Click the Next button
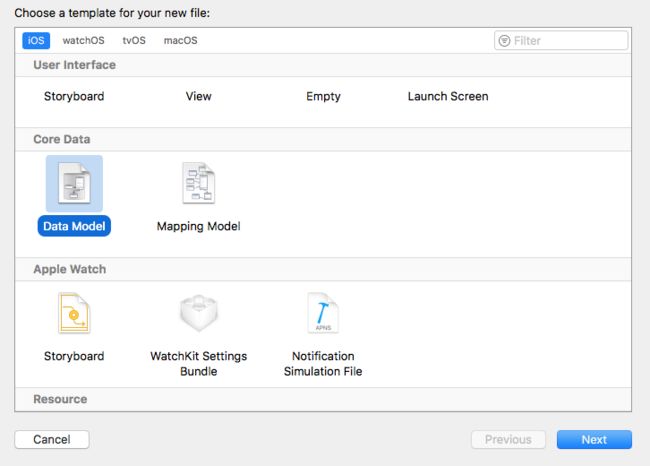650x466 pixels. tap(594, 439)
